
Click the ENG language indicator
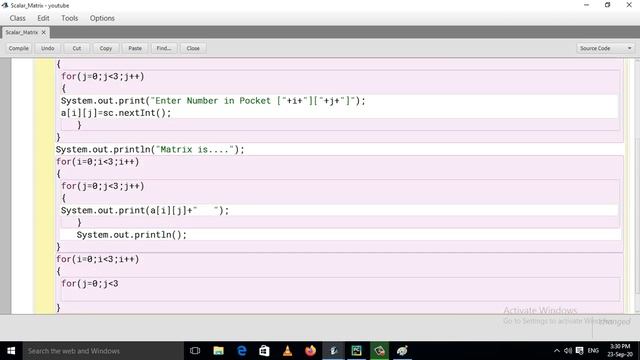point(593,351)
